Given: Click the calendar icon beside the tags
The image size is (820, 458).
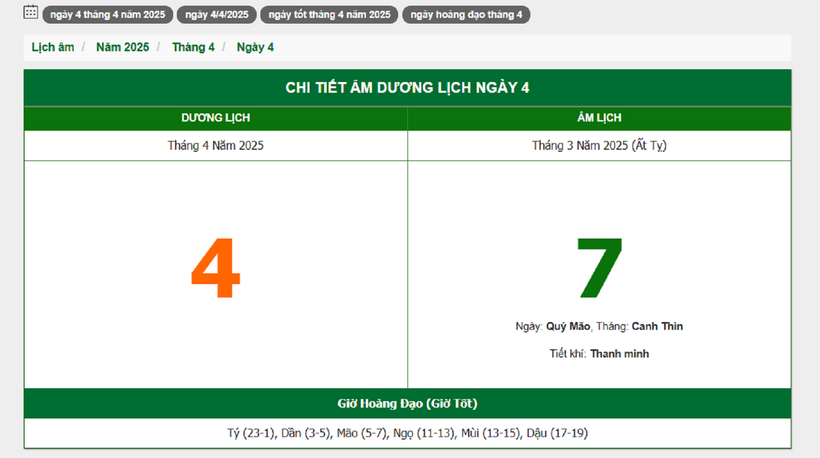Looking at the screenshot, I should point(31,13).
